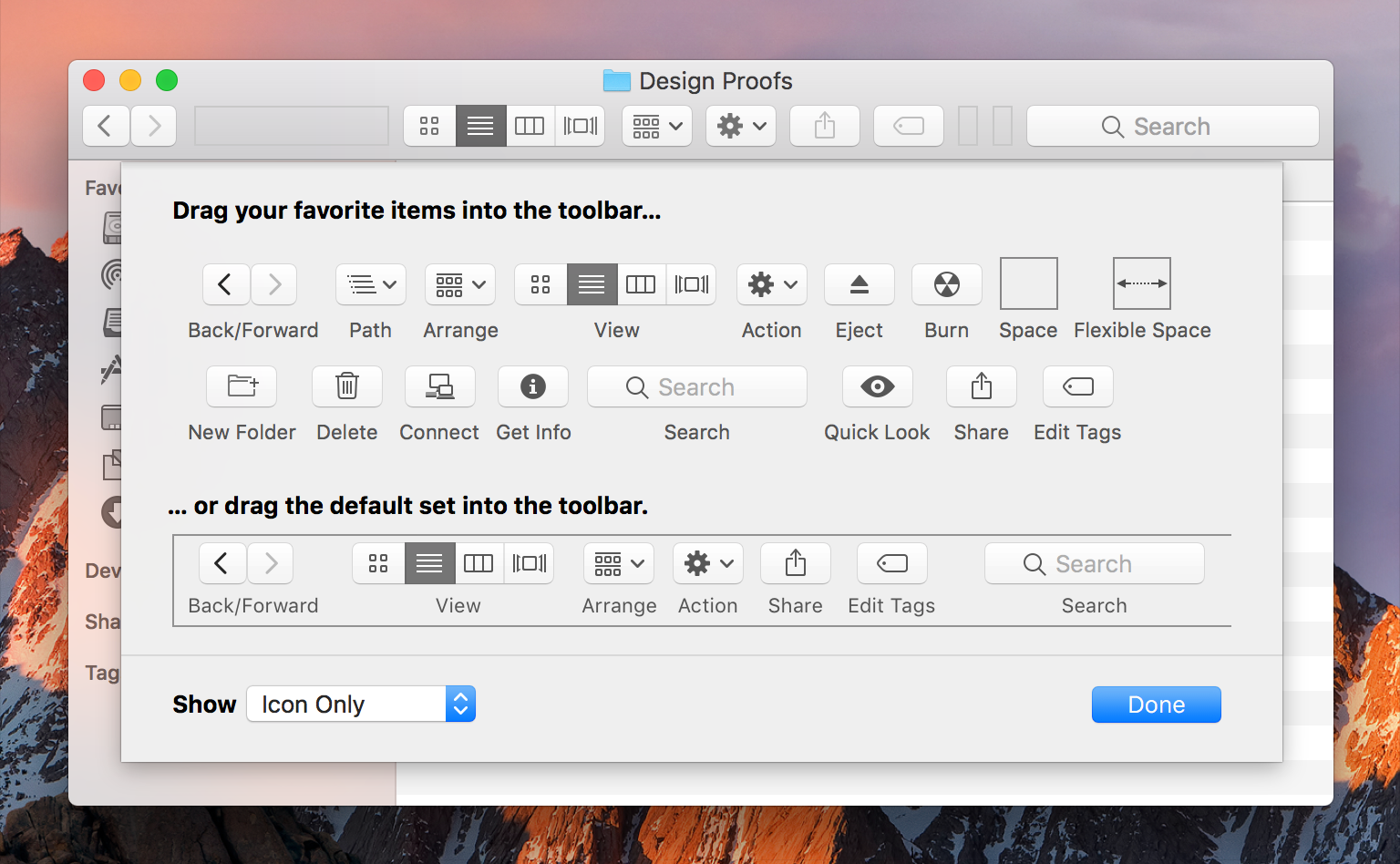Image resolution: width=1400 pixels, height=864 pixels.
Task: Open the Arrange dropdown in the Finder toolbar
Action: tap(657, 126)
